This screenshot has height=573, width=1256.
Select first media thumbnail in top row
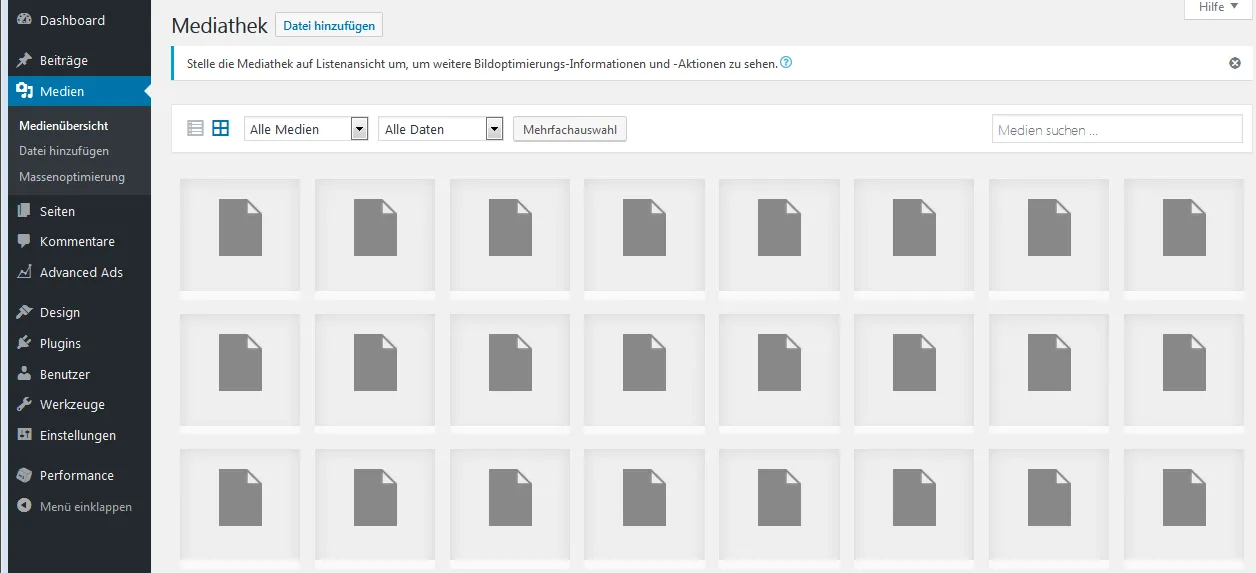(x=240, y=237)
